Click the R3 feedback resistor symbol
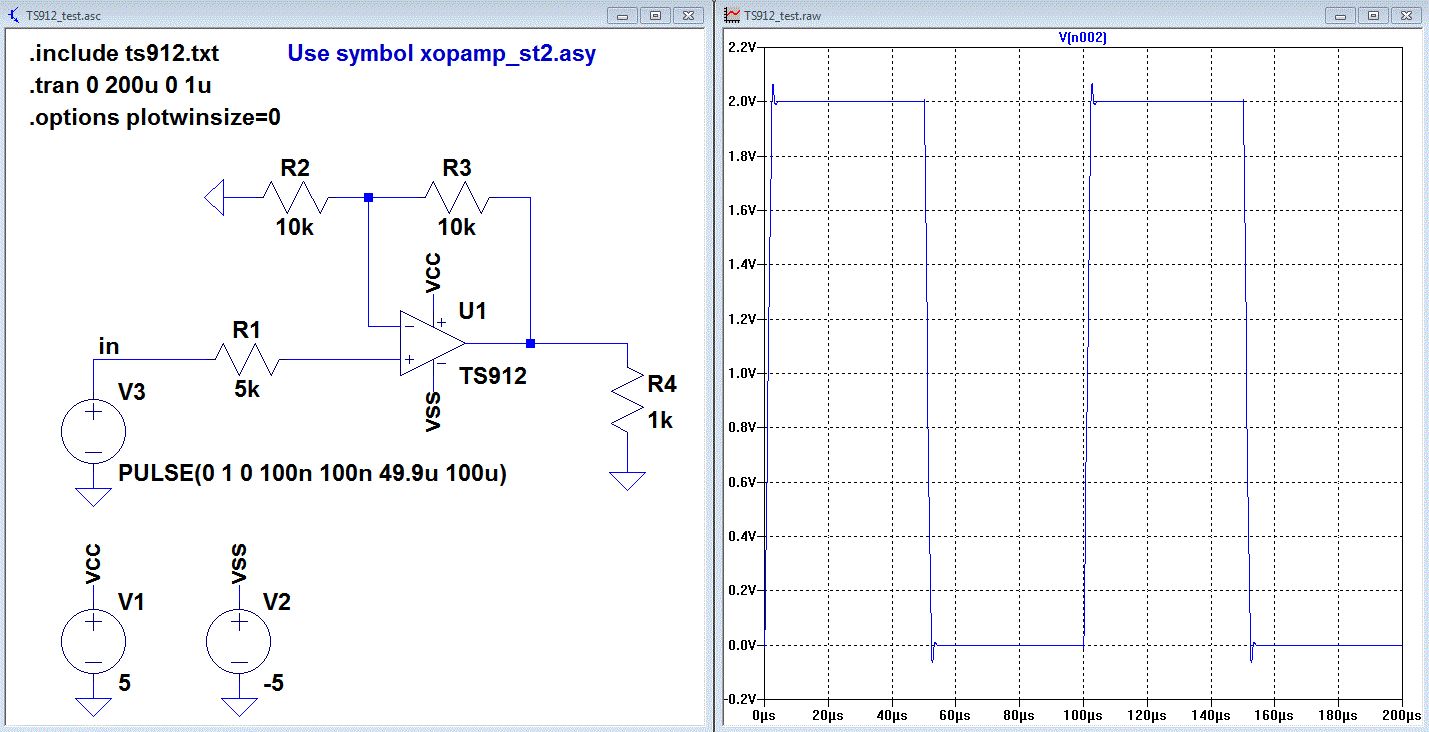Screen dimensions: 1429x732 click(457, 198)
